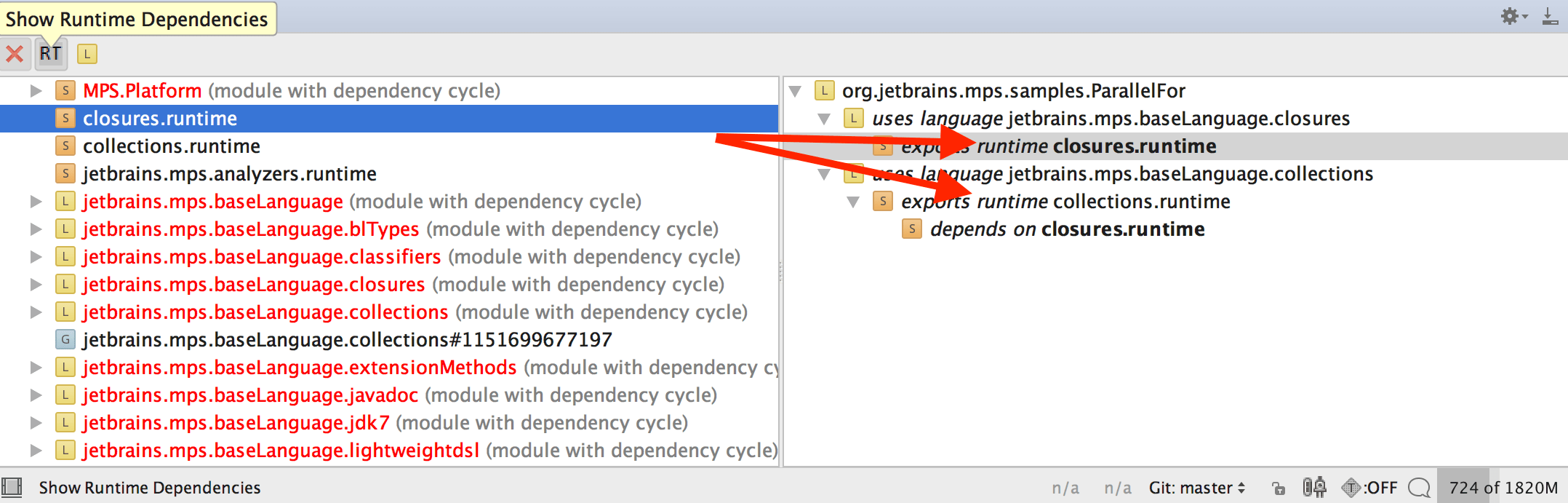Select the depends on closures.runtime entry
This screenshot has width=1568, height=503.
(1067, 229)
